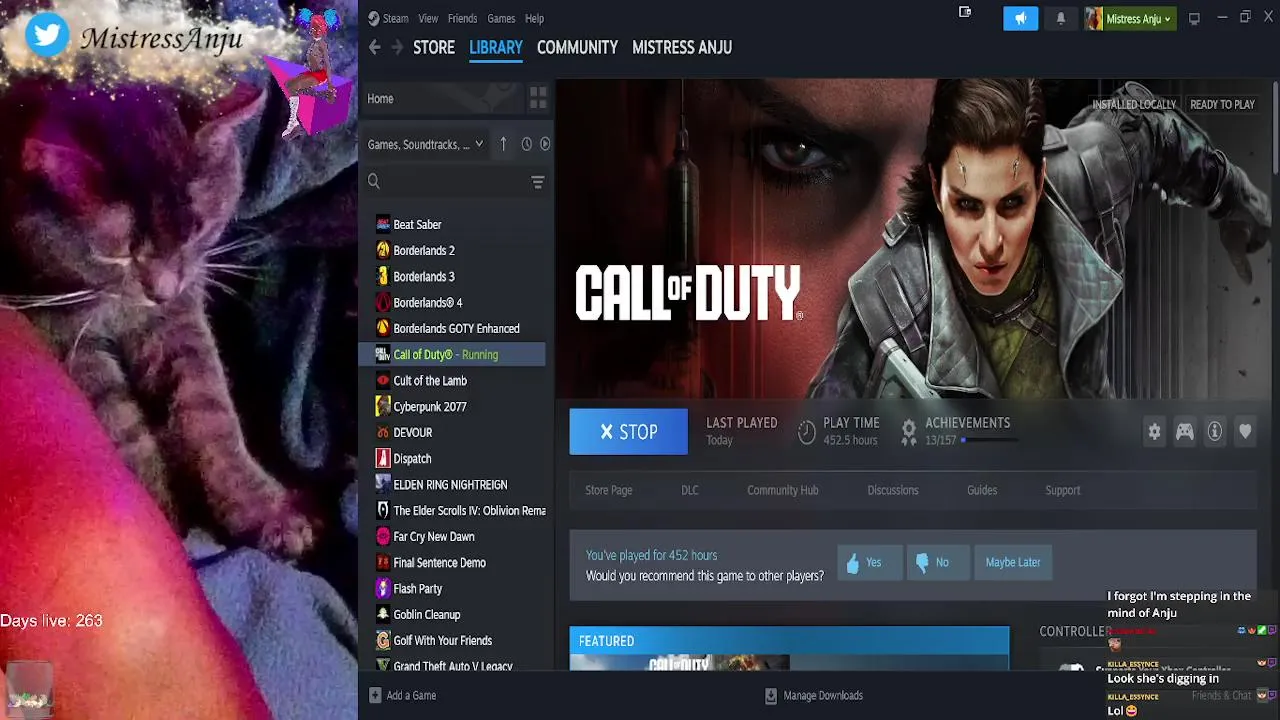Screen dimensions: 1280x720
Task: Open the game info icon
Action: [1215, 431]
